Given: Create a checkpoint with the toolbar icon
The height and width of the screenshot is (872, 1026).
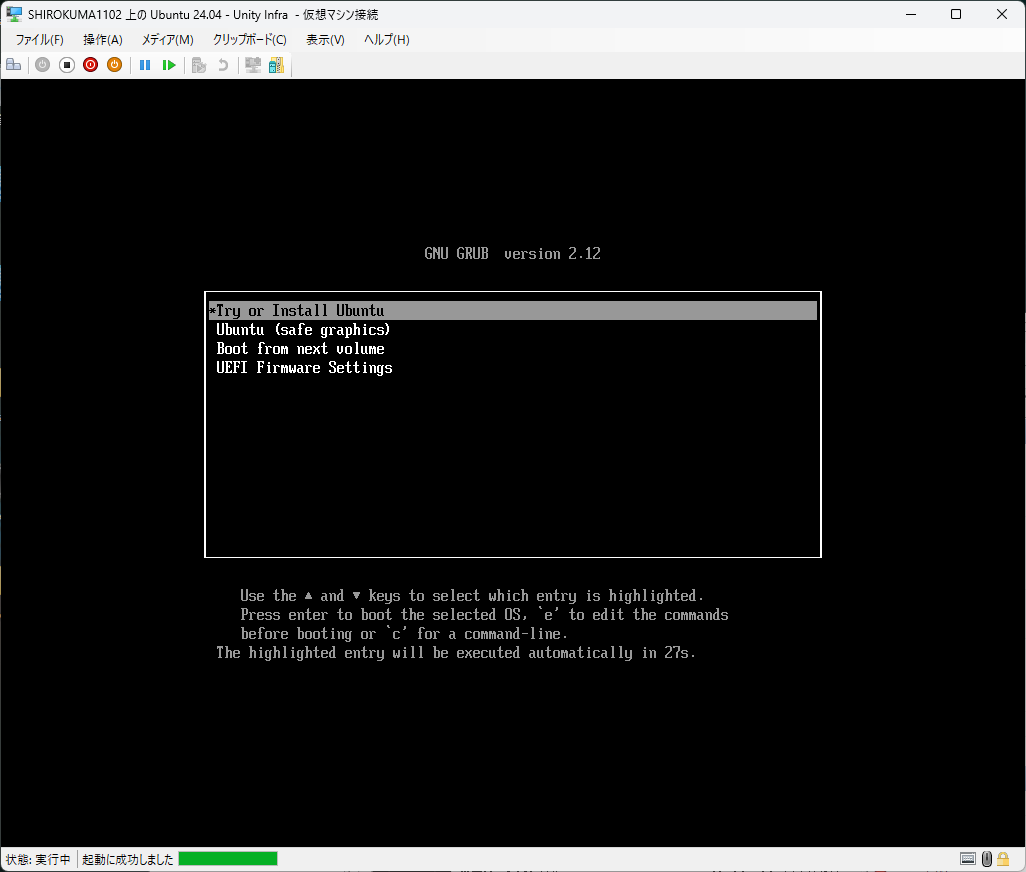Looking at the screenshot, I should [199, 65].
